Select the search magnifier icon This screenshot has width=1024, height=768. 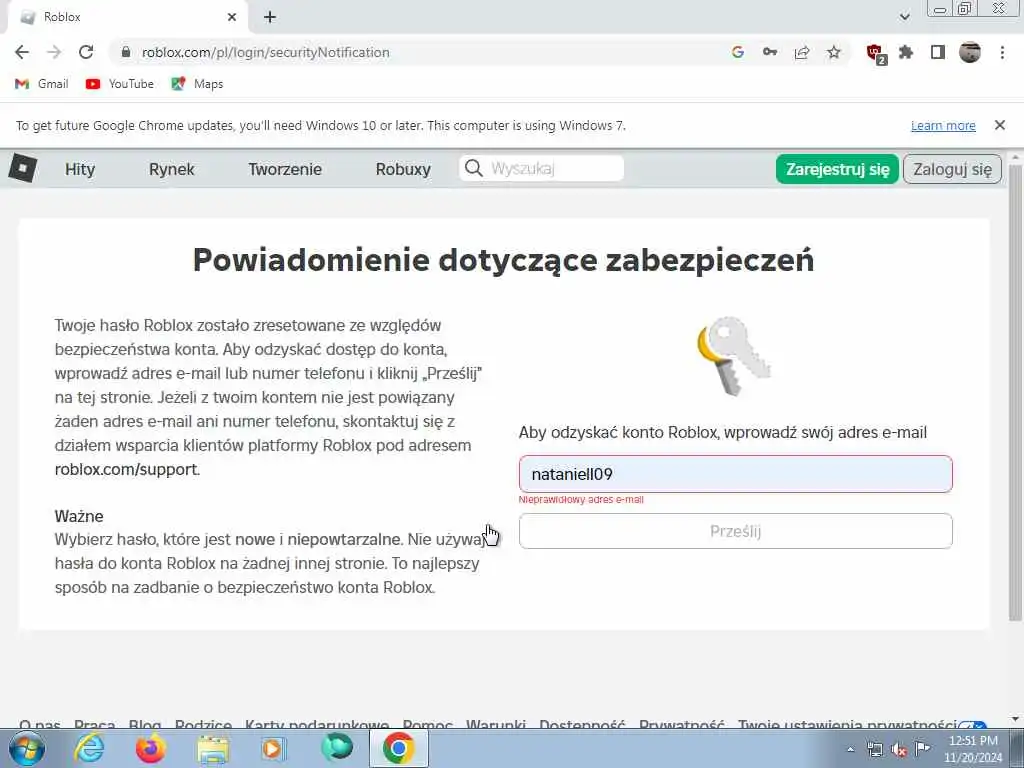coord(473,168)
